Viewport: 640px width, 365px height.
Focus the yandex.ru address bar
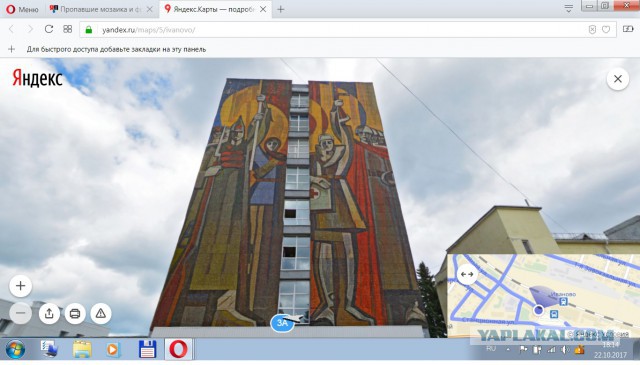pyautogui.click(x=348, y=30)
